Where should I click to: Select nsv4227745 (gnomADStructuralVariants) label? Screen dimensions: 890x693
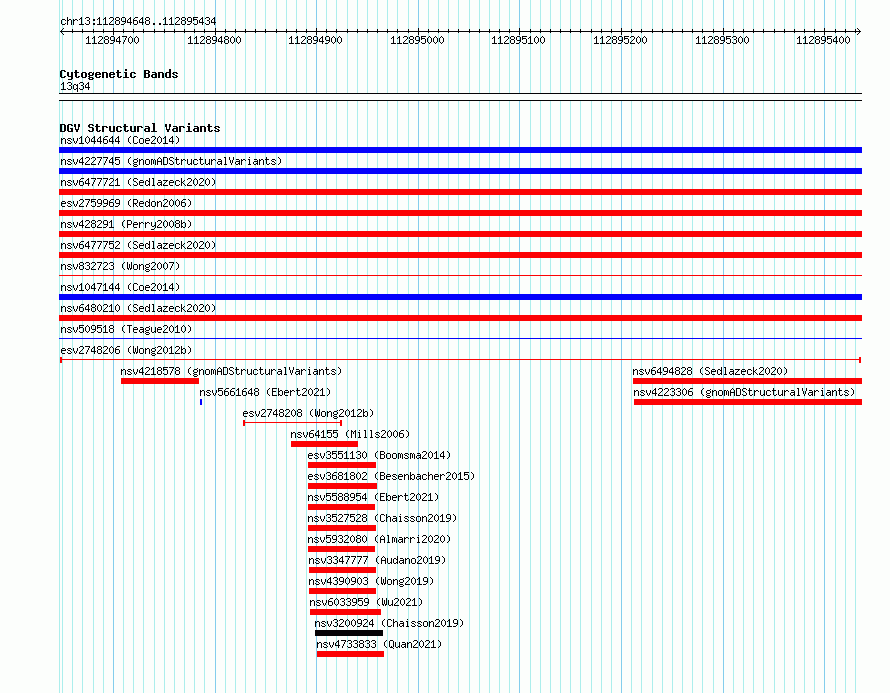pyautogui.click(x=171, y=161)
